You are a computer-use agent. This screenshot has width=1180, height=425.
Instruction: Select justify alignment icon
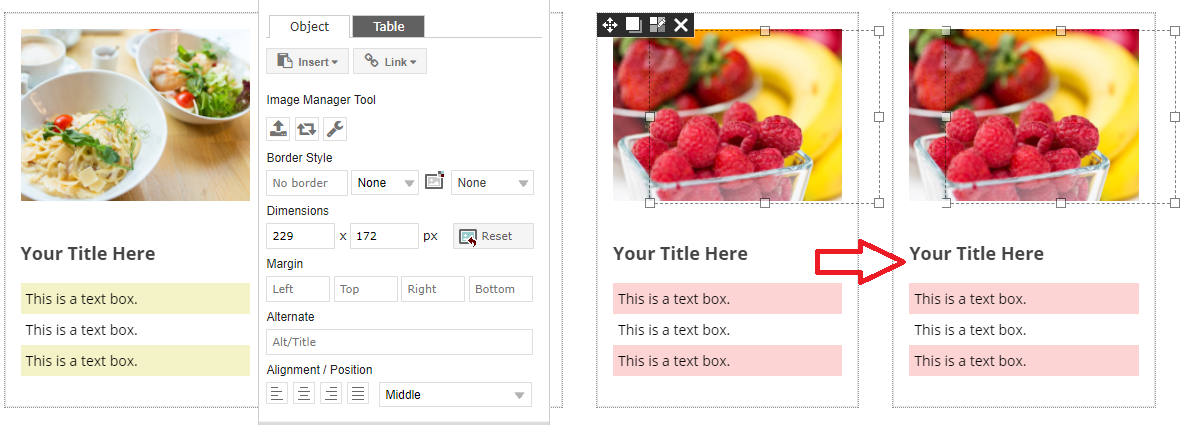coord(358,394)
